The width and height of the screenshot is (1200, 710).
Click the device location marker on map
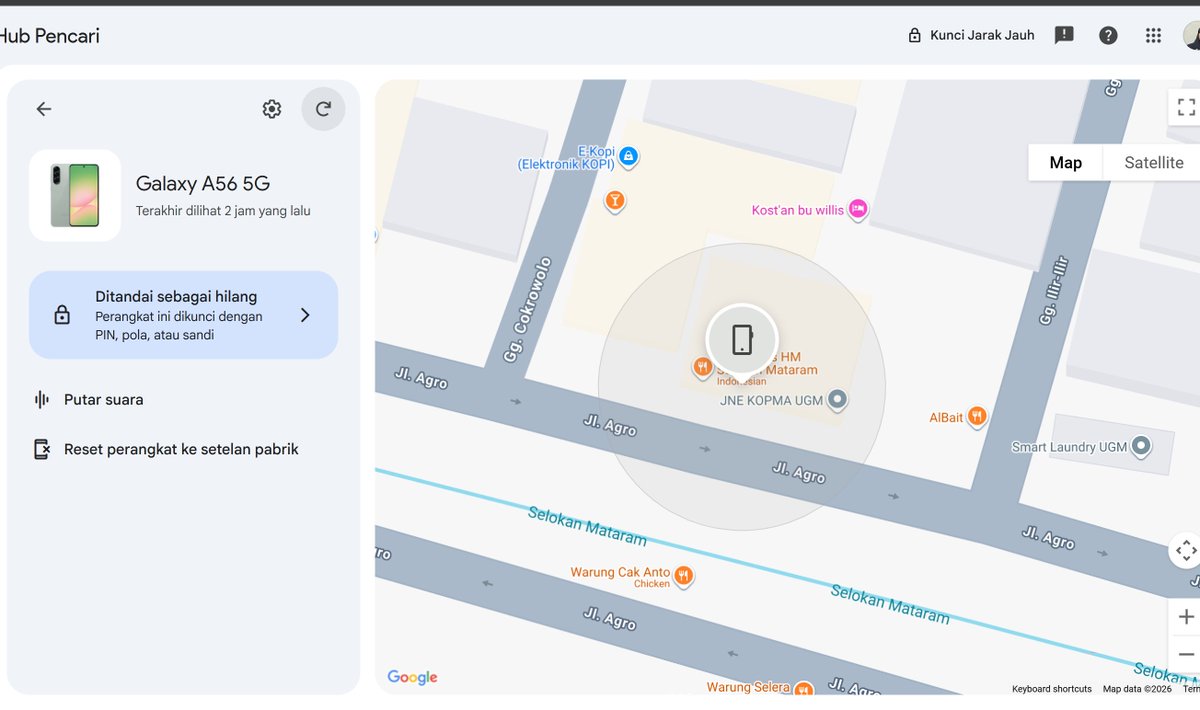pos(742,340)
